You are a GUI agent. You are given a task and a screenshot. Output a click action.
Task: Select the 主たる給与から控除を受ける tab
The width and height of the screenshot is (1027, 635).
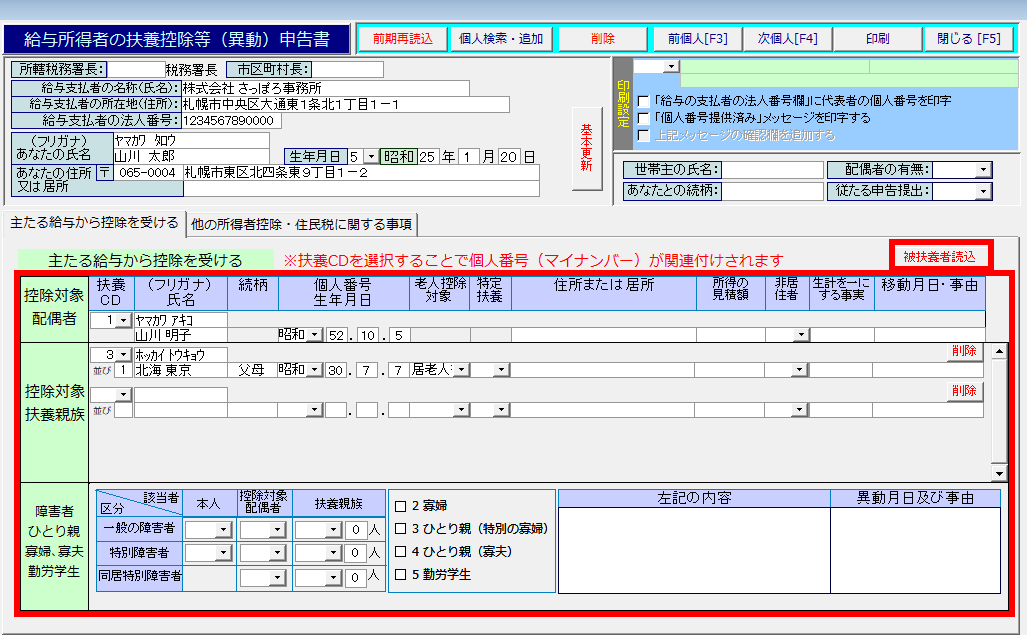(94, 222)
